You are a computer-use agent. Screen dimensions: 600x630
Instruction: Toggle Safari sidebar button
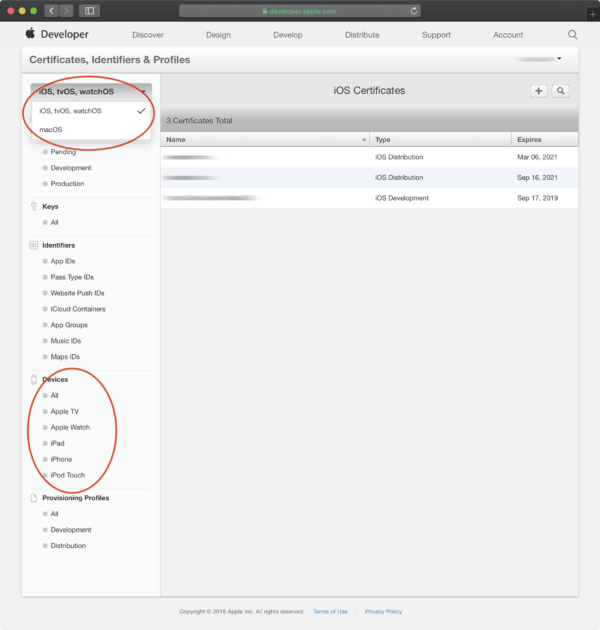tap(89, 11)
